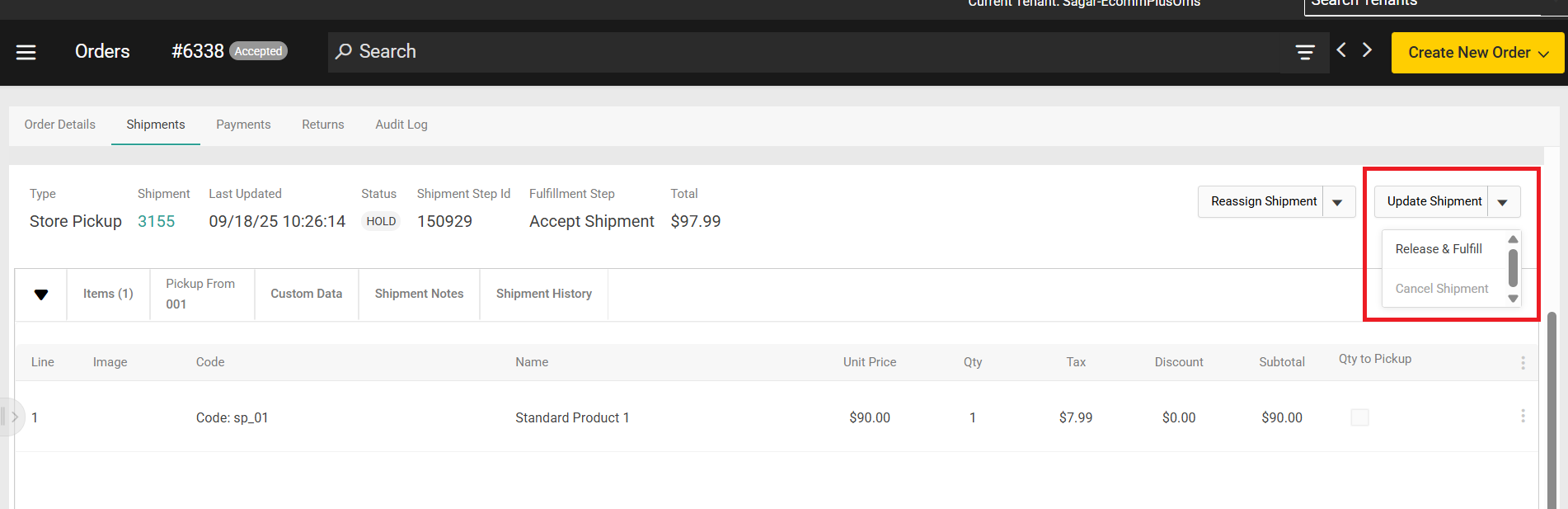This screenshot has width=1568, height=509.
Task: Switch to the Payments tab
Action: click(243, 125)
